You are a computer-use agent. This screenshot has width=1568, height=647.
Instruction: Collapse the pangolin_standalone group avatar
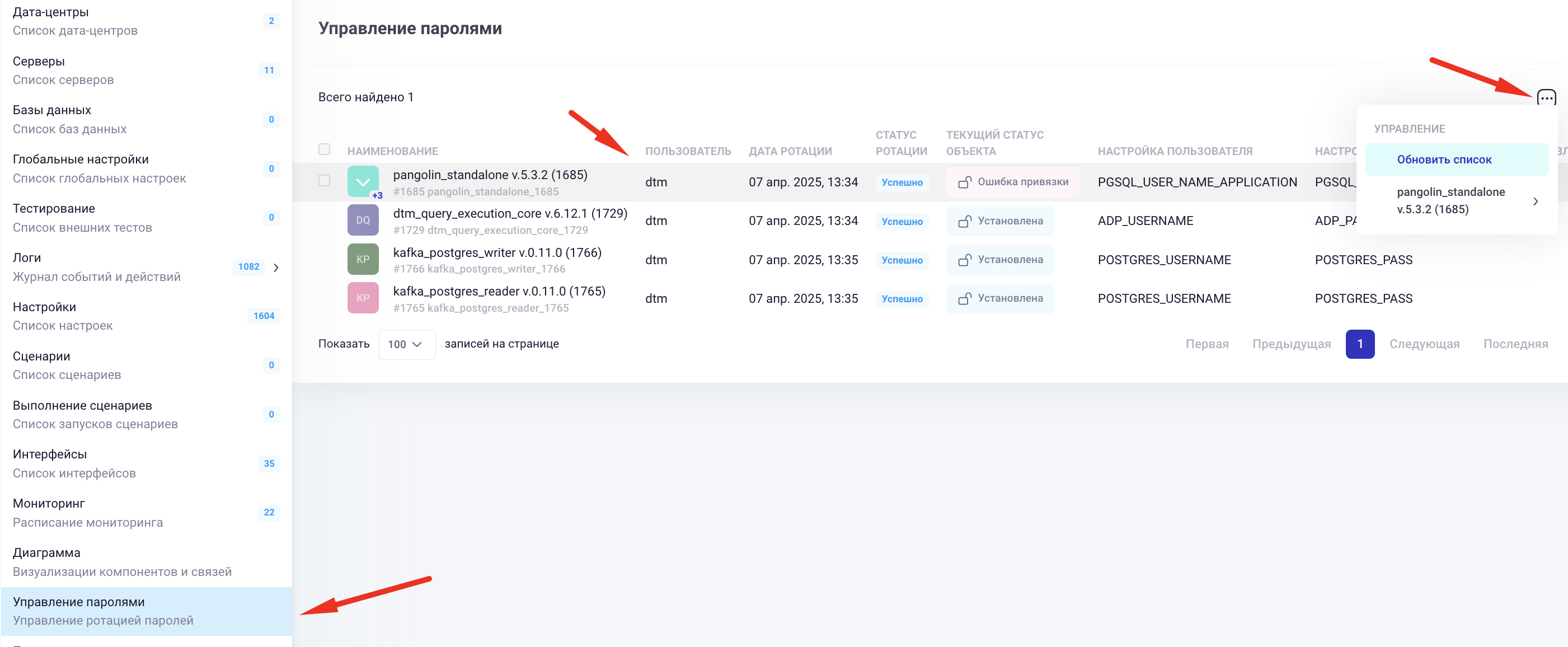[x=363, y=181]
